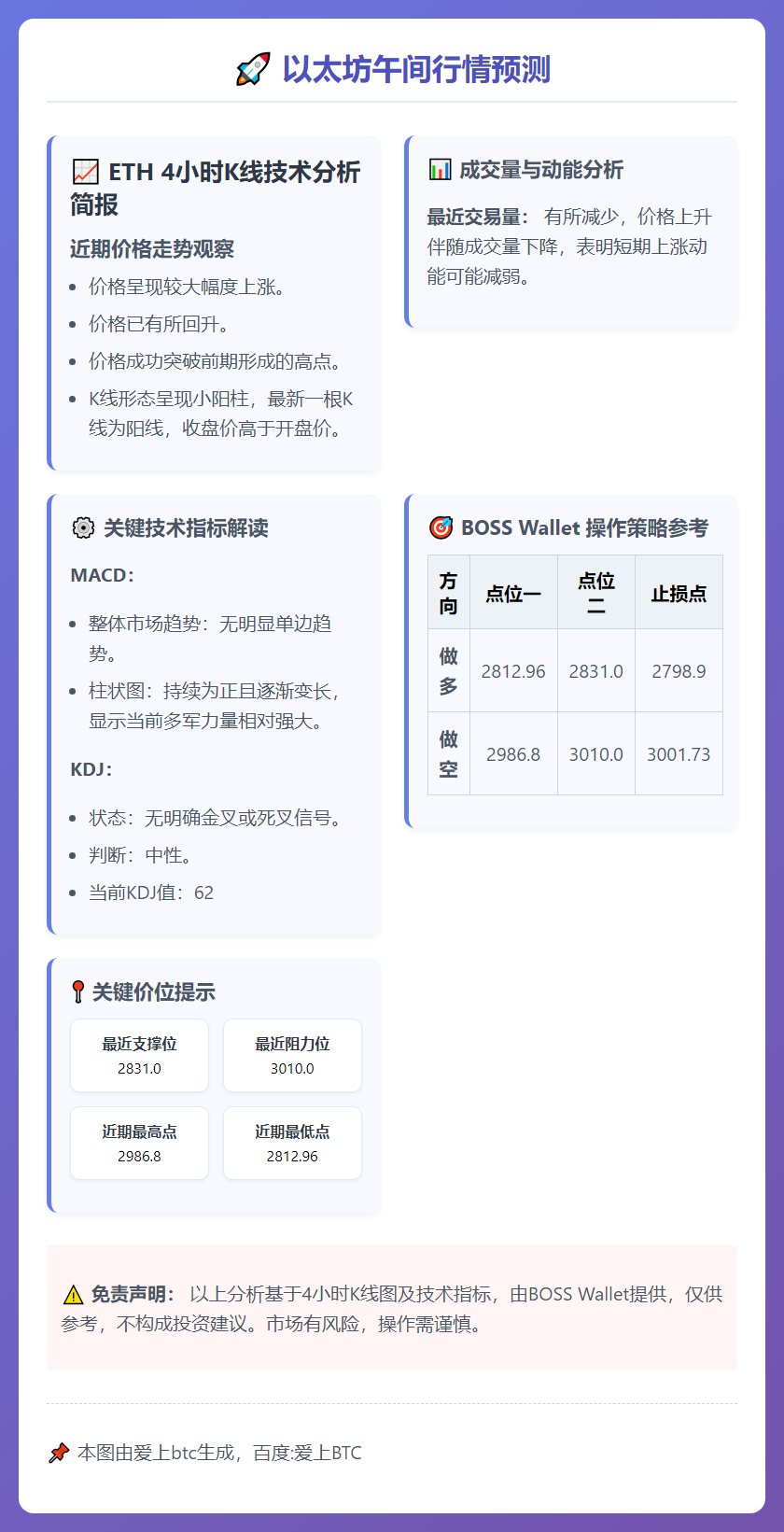Click the 方向 table header

[449, 593]
